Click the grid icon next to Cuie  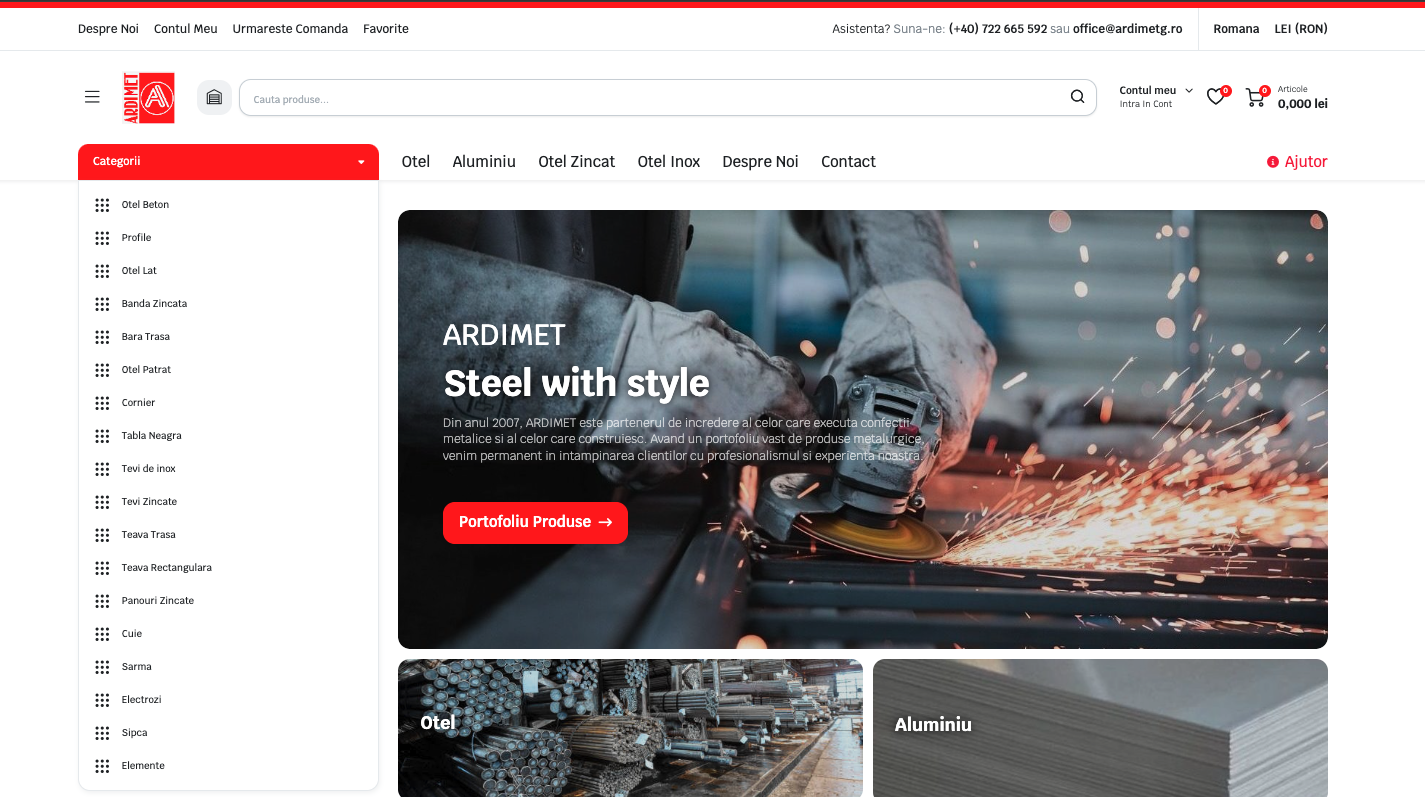(x=102, y=634)
